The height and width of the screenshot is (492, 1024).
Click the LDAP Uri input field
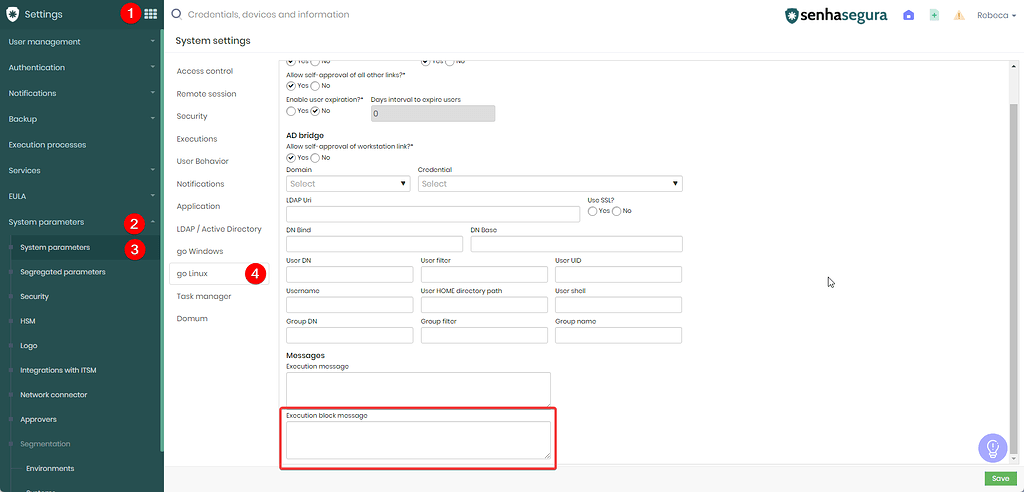(433, 214)
